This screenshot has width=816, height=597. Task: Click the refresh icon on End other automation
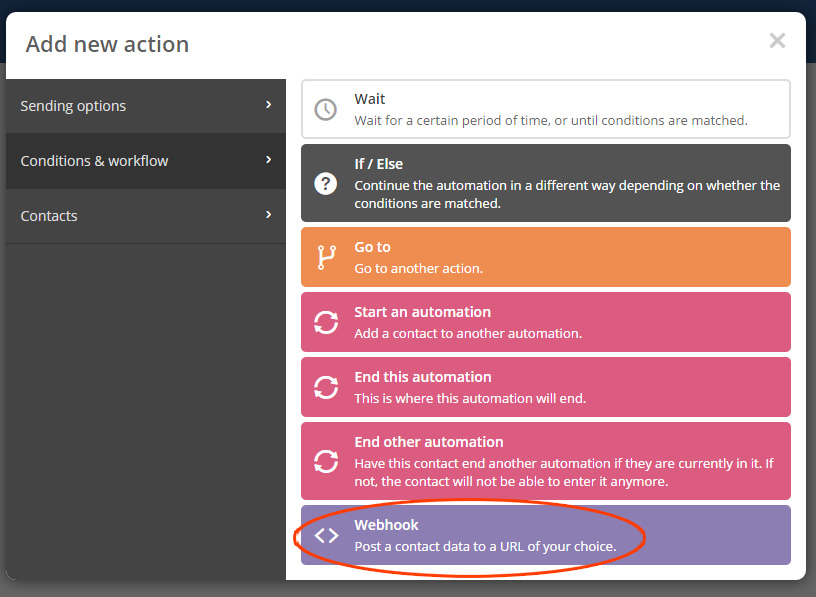(x=326, y=461)
